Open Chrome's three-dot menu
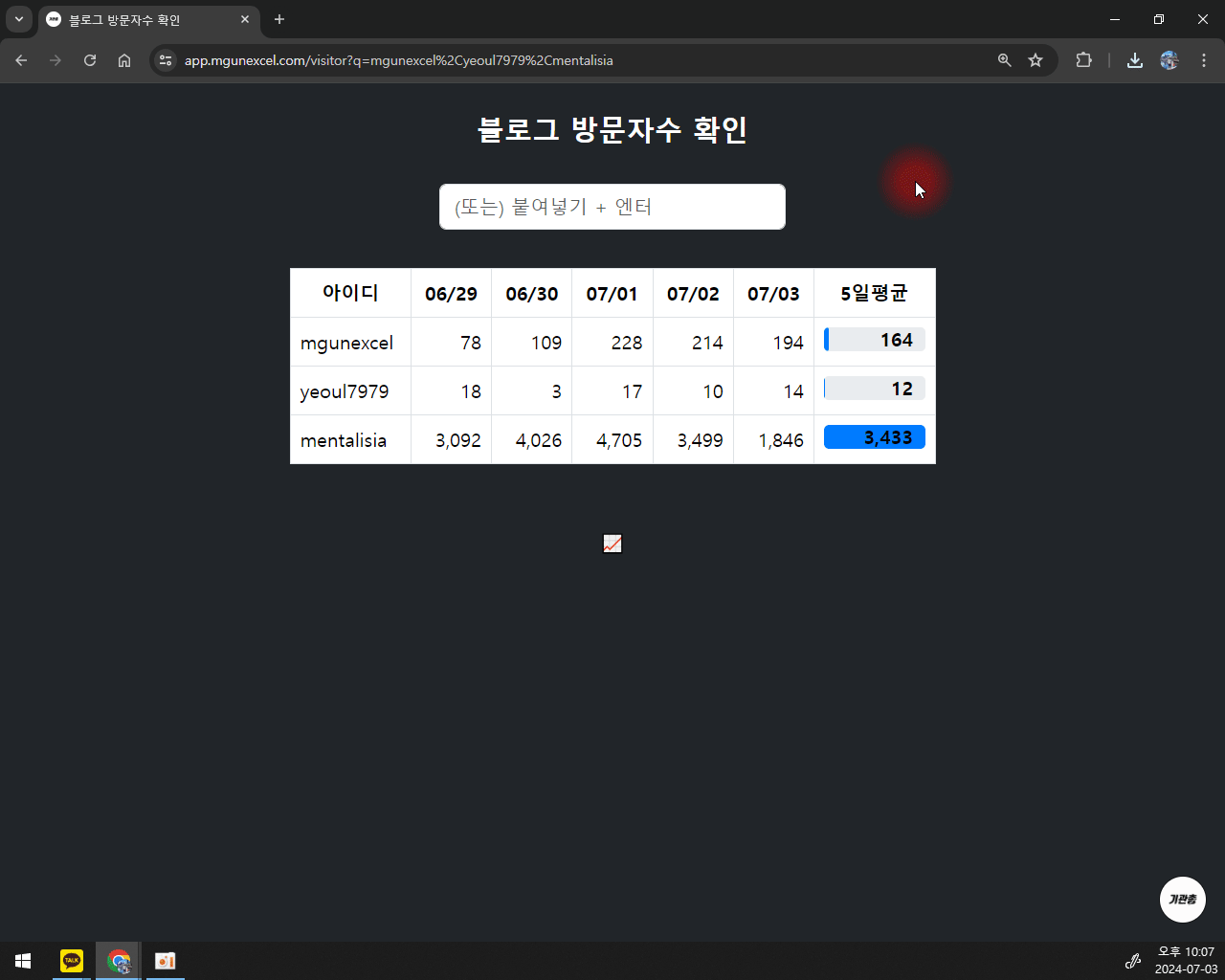The height and width of the screenshot is (980, 1225). click(1204, 60)
